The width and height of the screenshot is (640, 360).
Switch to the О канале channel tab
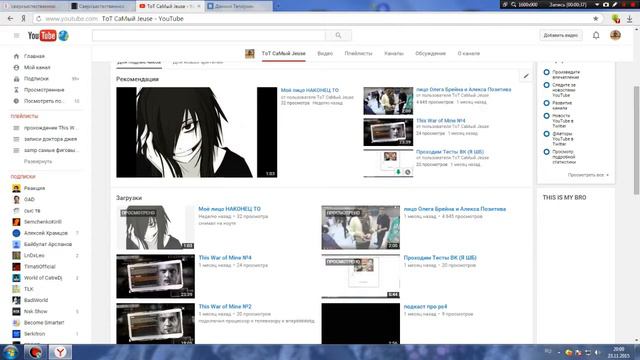pos(469,53)
